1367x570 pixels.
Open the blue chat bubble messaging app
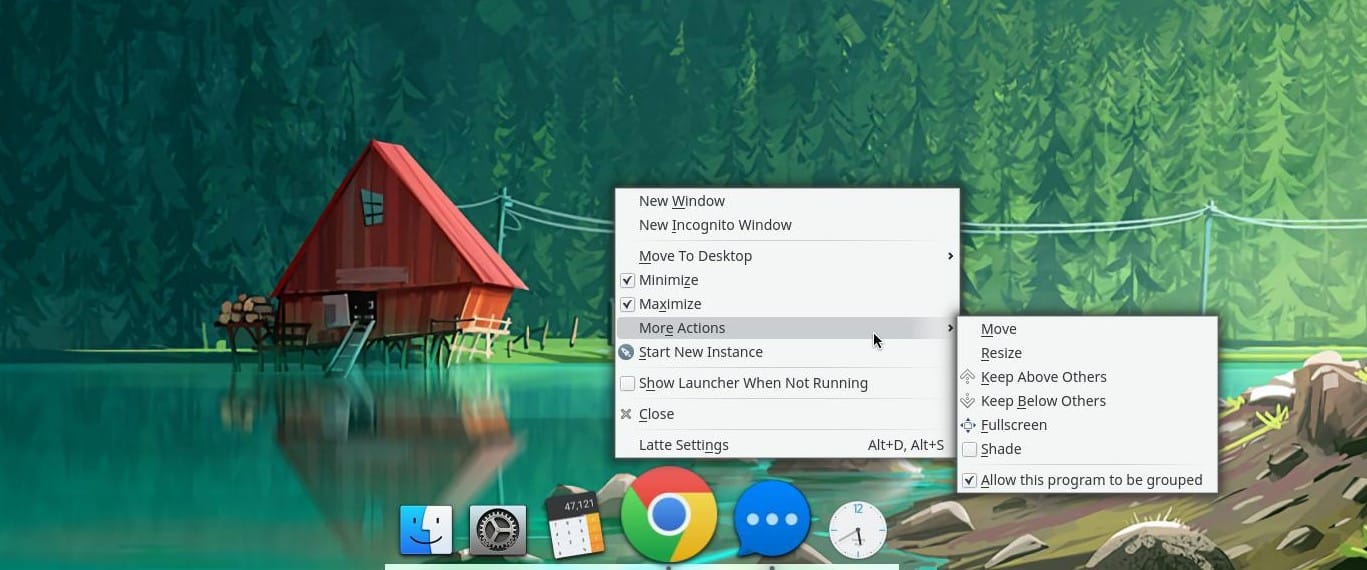(772, 519)
